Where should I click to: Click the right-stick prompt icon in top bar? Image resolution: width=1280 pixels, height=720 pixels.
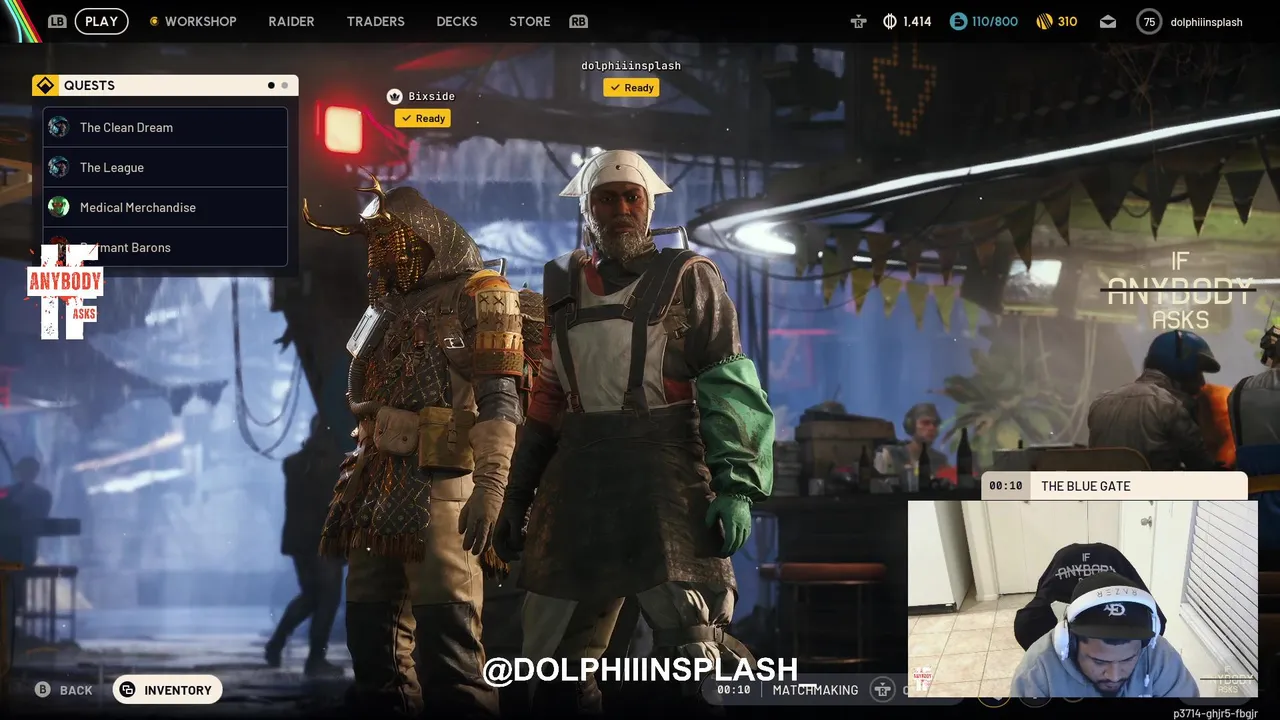click(858, 21)
